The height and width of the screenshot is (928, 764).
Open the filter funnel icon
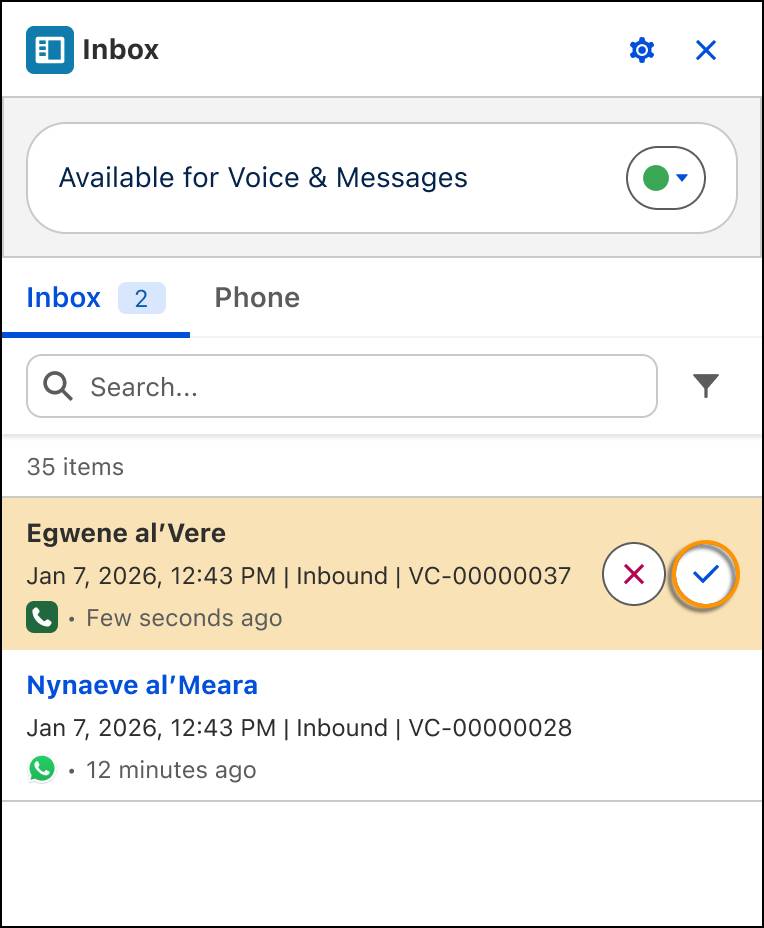click(x=705, y=386)
